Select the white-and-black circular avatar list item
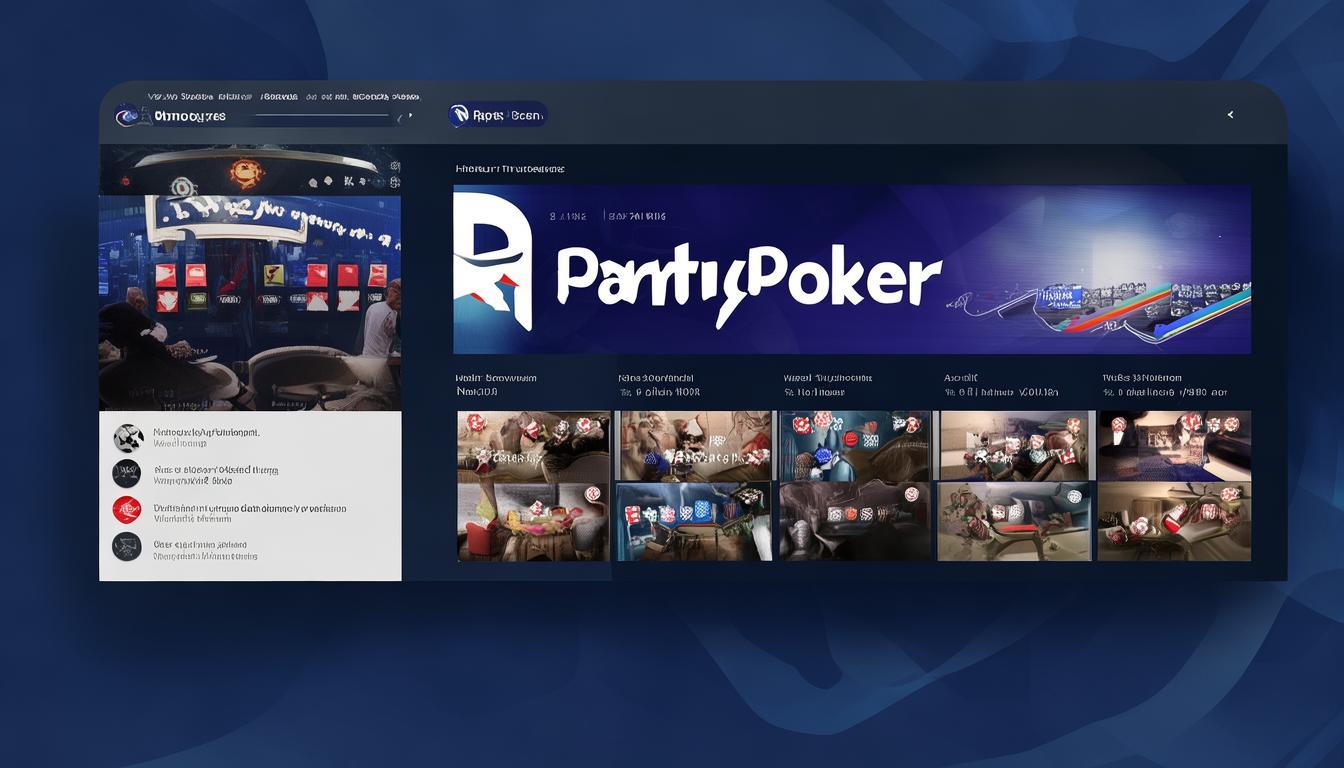Viewport: 1344px width, 768px height. (127, 438)
